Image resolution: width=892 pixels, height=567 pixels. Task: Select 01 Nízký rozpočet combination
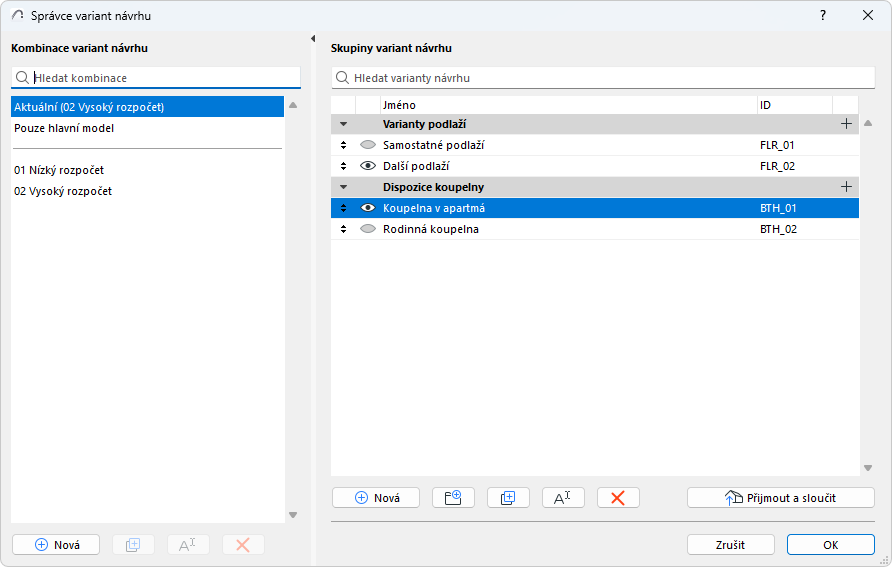tap(147, 170)
